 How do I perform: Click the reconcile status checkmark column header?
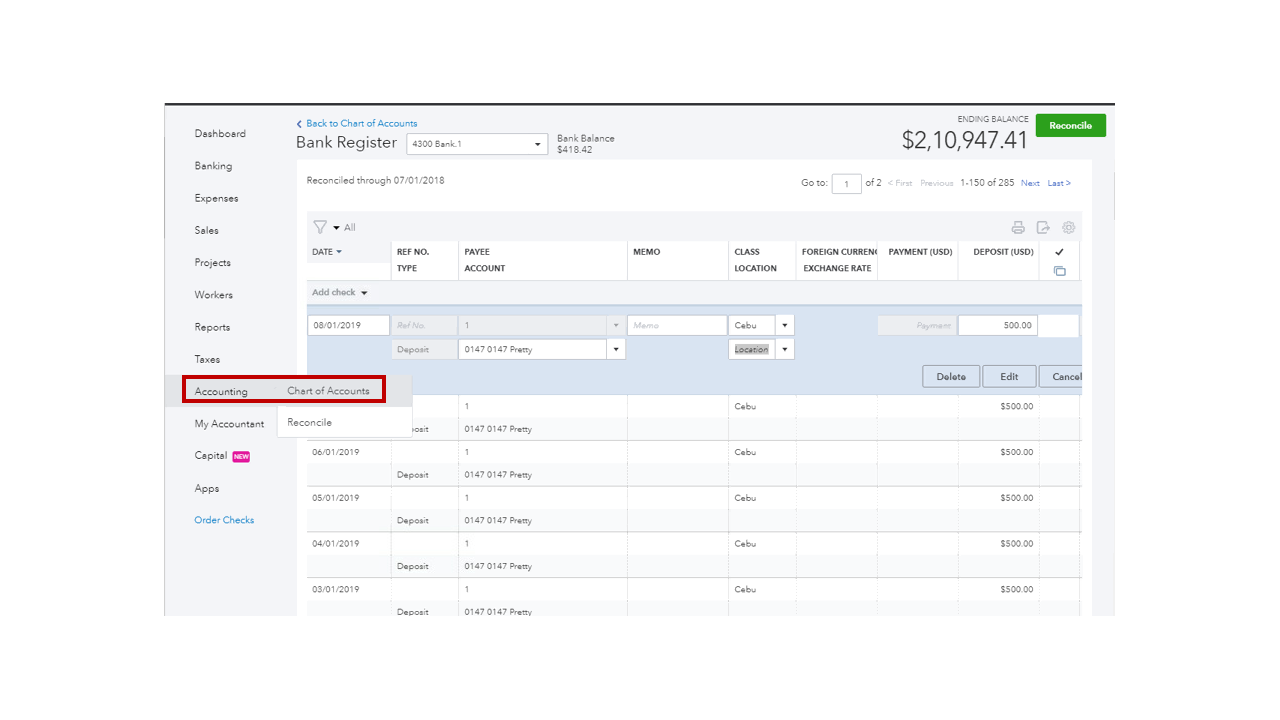pyautogui.click(x=1059, y=252)
